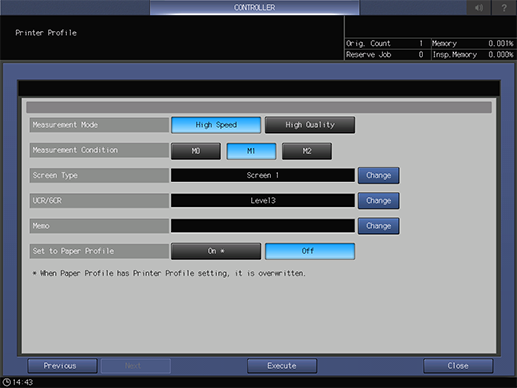Change the Screen Type setting
This screenshot has height=388, width=517.
[x=379, y=175]
